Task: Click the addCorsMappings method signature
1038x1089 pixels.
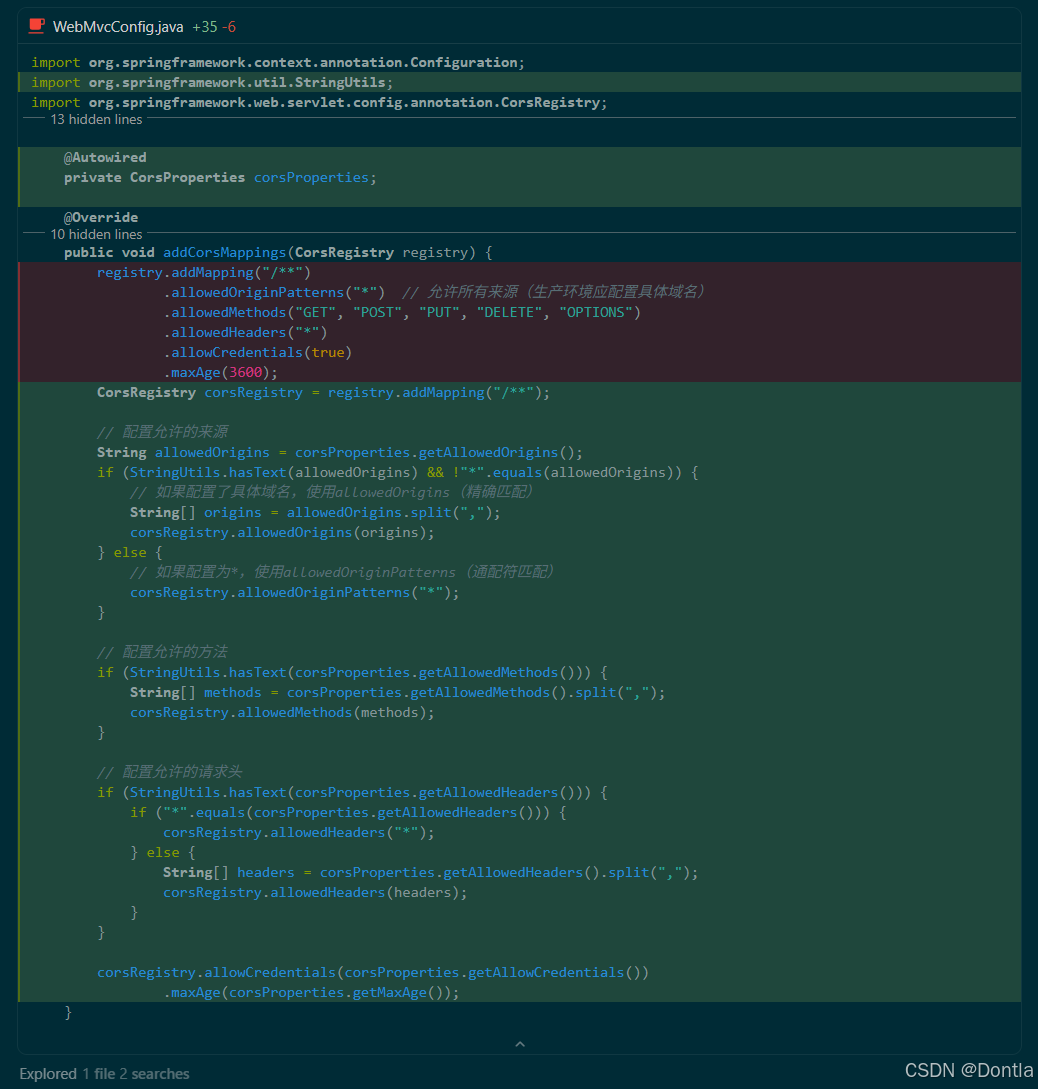Action: pyautogui.click(x=278, y=252)
